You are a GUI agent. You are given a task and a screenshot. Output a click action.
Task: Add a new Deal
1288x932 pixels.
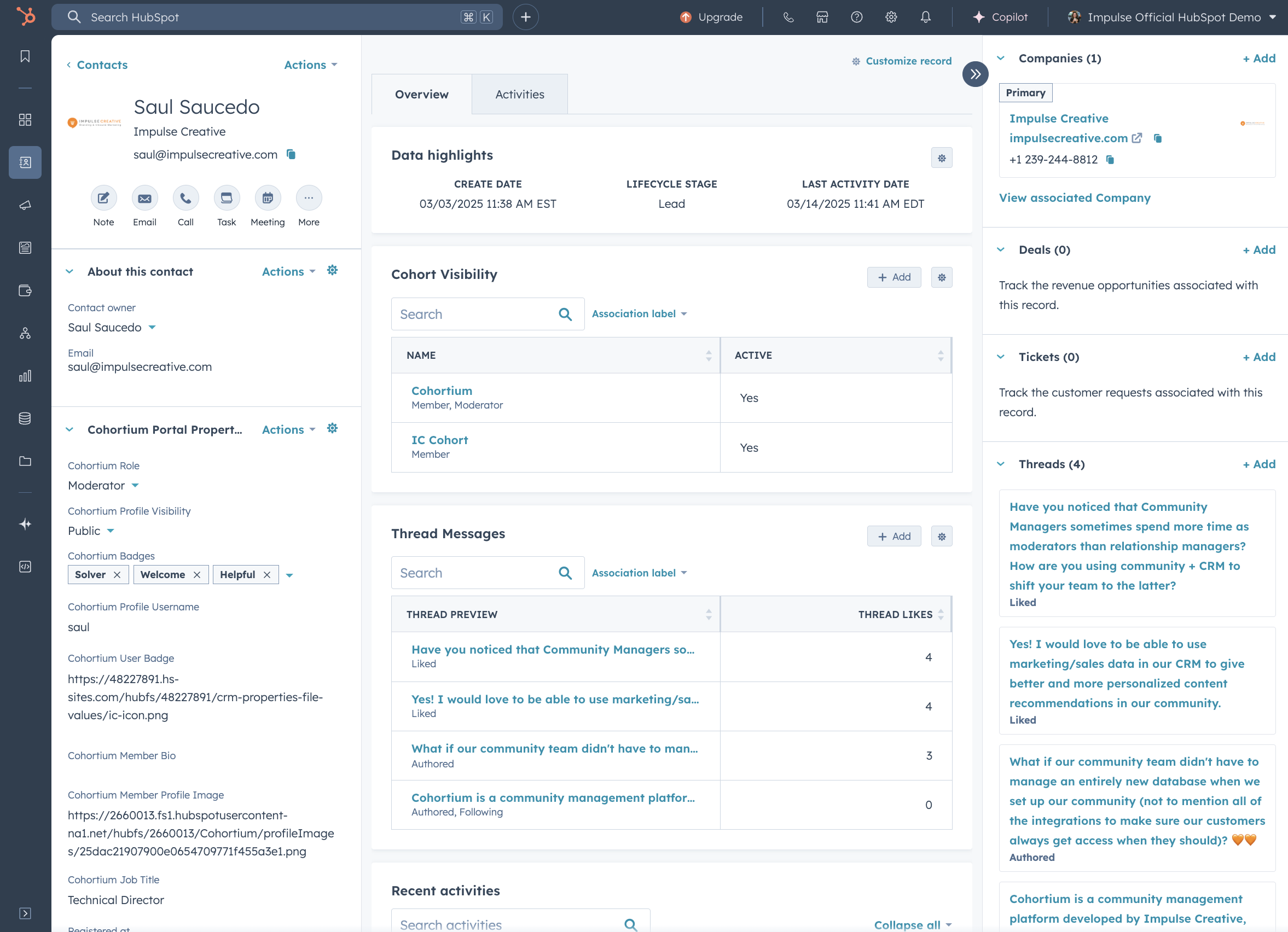pos(1259,250)
